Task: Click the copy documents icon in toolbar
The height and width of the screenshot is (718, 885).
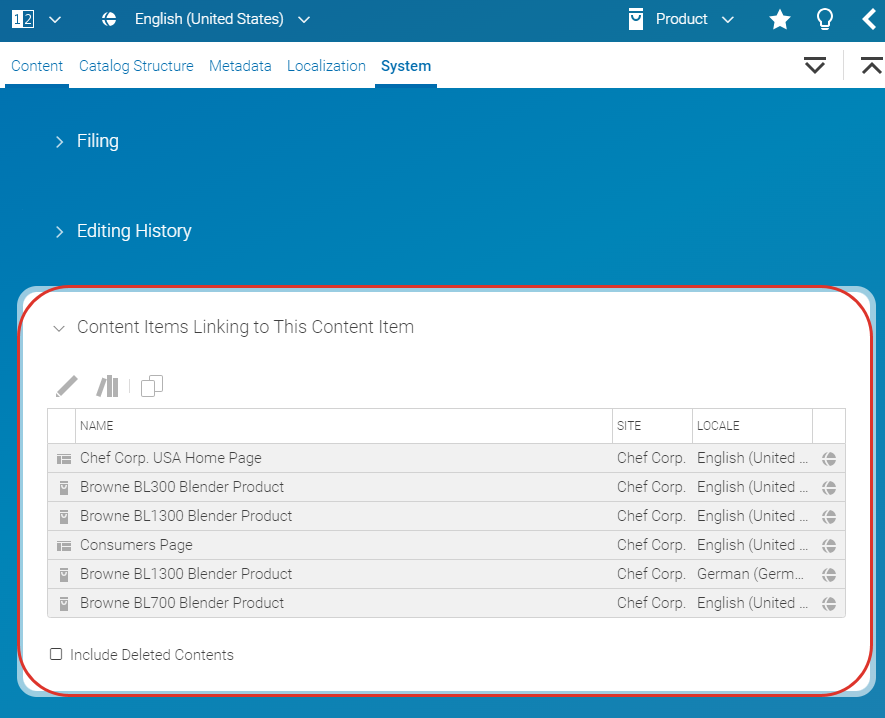Action: click(152, 386)
